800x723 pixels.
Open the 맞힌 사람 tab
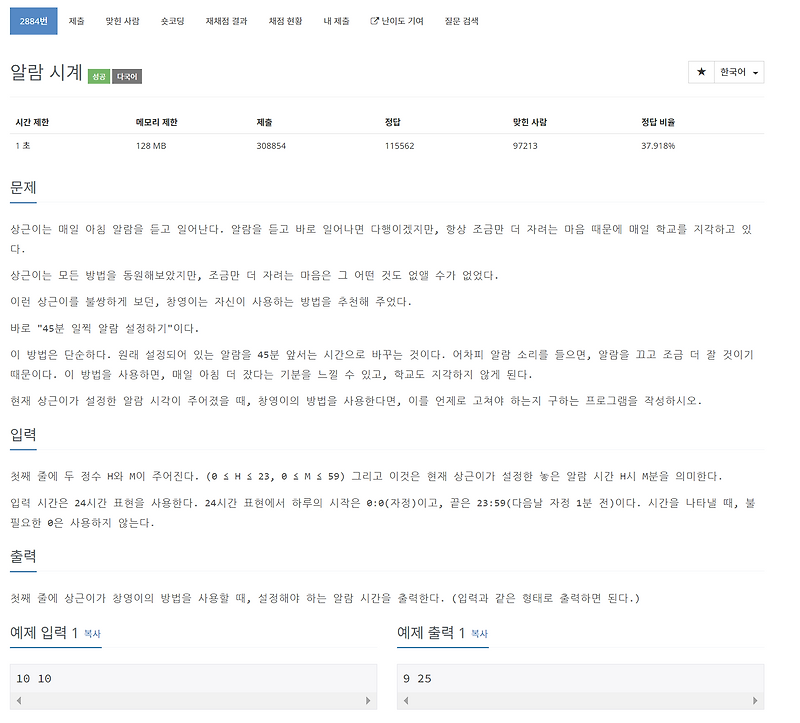coord(125,20)
